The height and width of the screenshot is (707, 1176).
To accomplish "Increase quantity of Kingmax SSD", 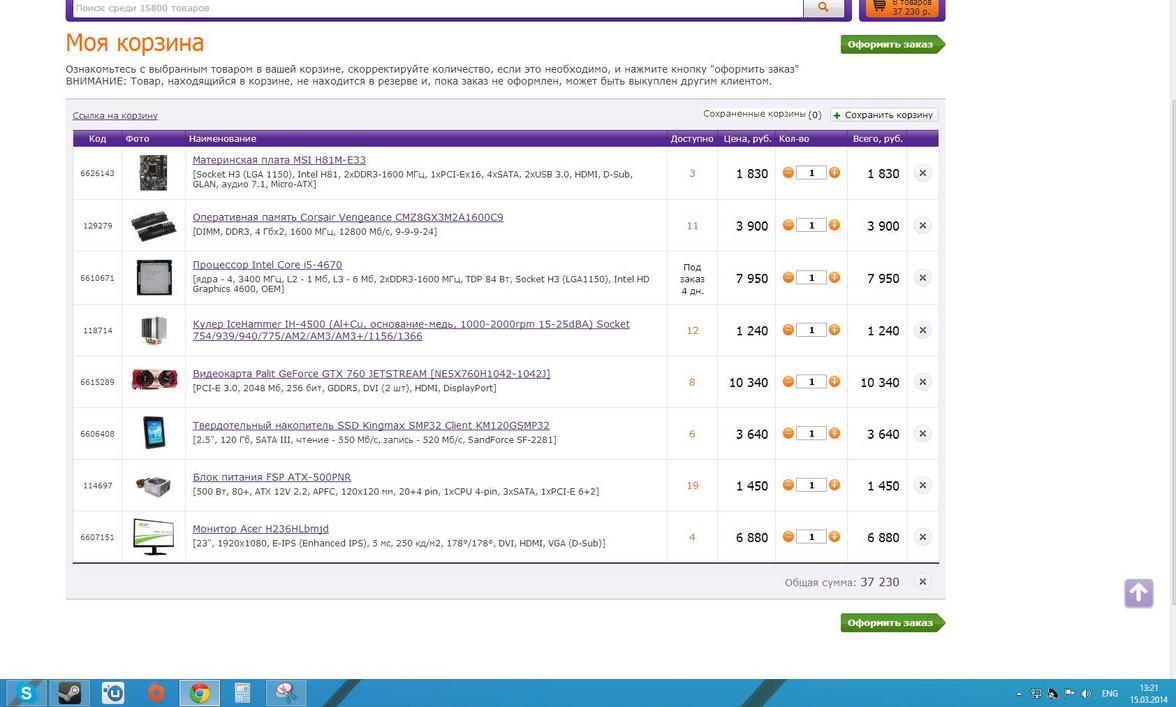I will [x=834, y=433].
